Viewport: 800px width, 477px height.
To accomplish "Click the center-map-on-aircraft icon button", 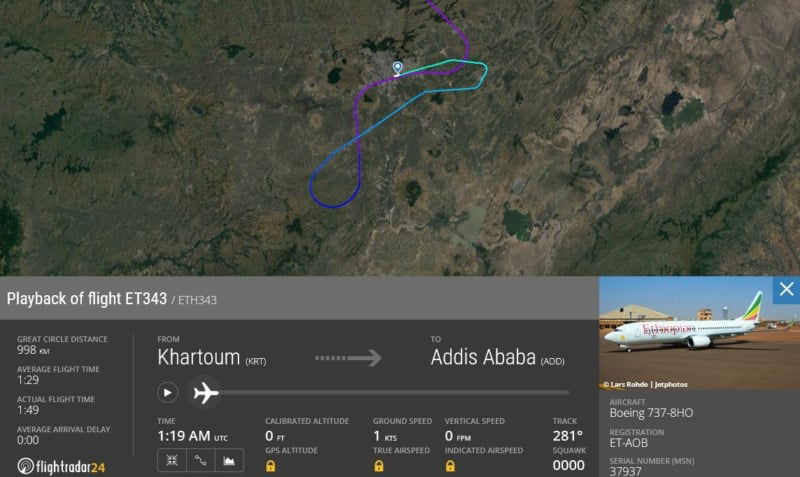I will click(170, 460).
